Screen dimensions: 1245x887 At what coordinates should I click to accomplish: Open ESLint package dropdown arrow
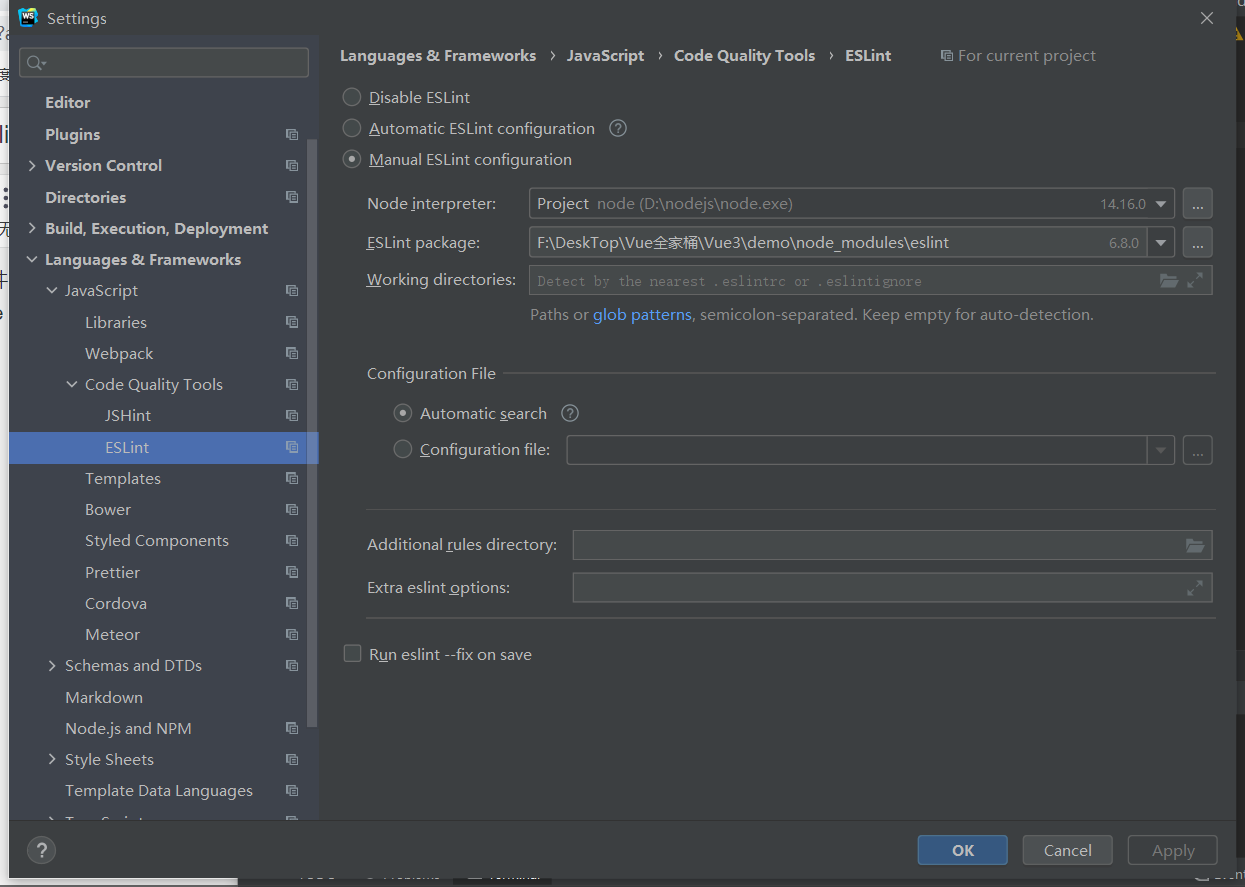coord(1161,242)
